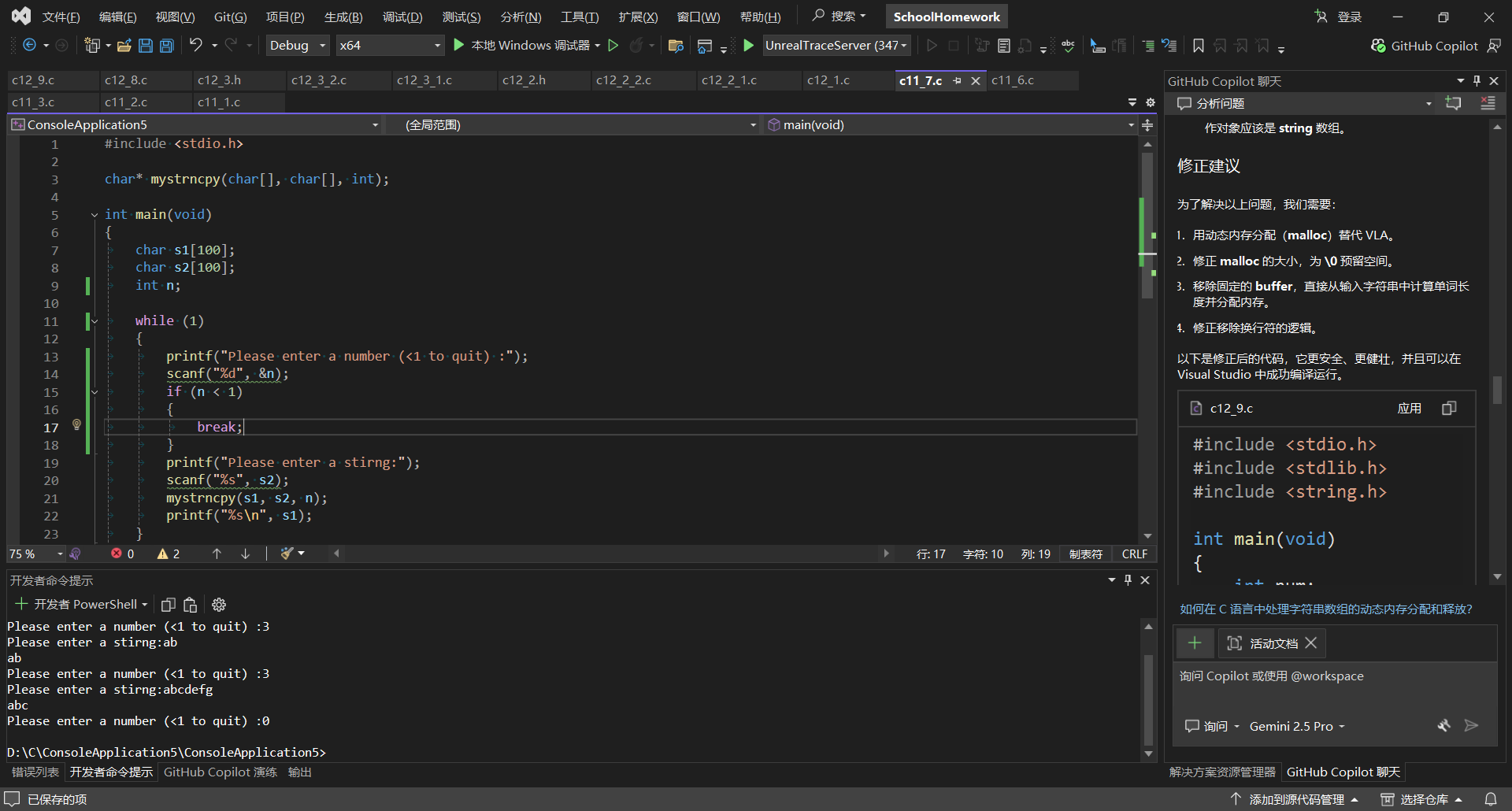Toggle pin on the c11_7.c tab
Image resolution: width=1512 pixels, height=811 pixels.
point(957,80)
